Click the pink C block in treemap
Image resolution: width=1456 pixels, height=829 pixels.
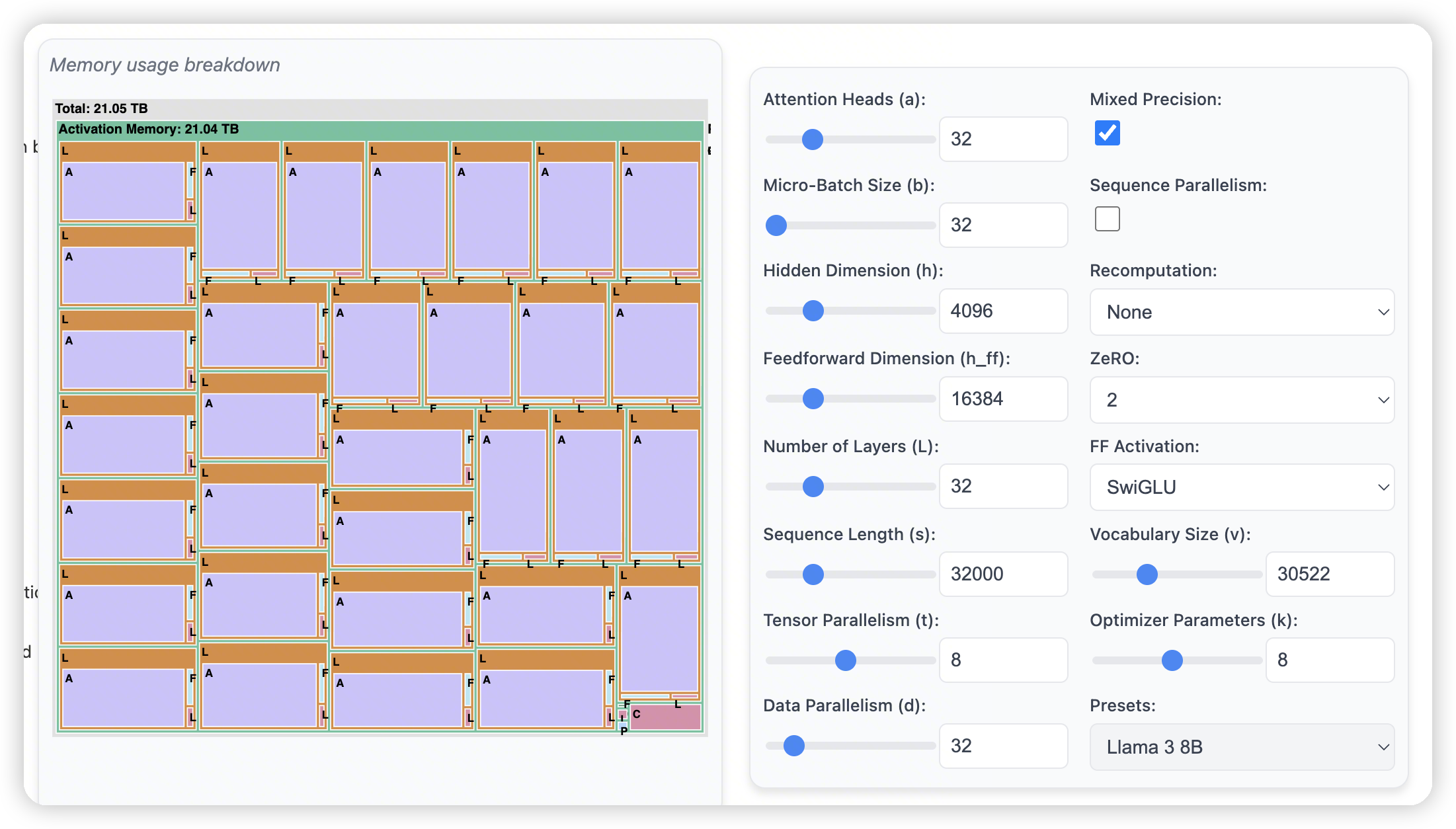(665, 717)
